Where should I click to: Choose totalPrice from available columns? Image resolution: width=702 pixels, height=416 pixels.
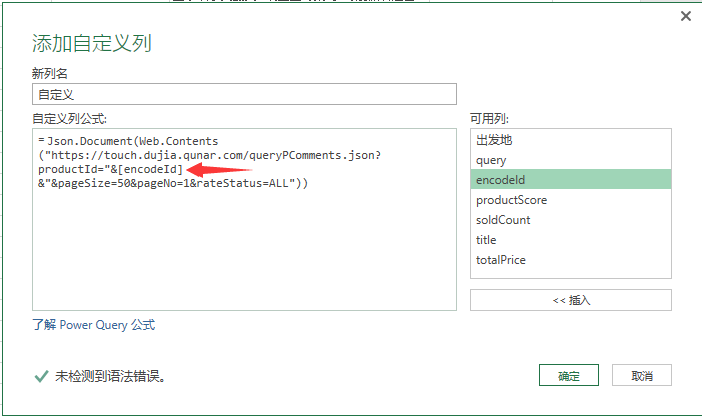coord(500,260)
